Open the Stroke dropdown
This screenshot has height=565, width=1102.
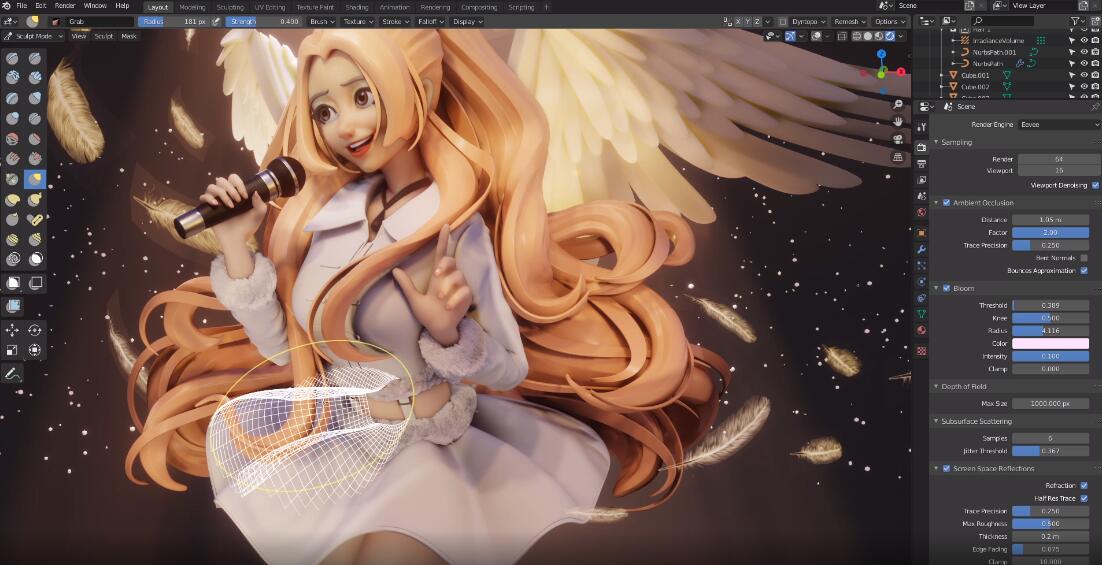point(395,22)
